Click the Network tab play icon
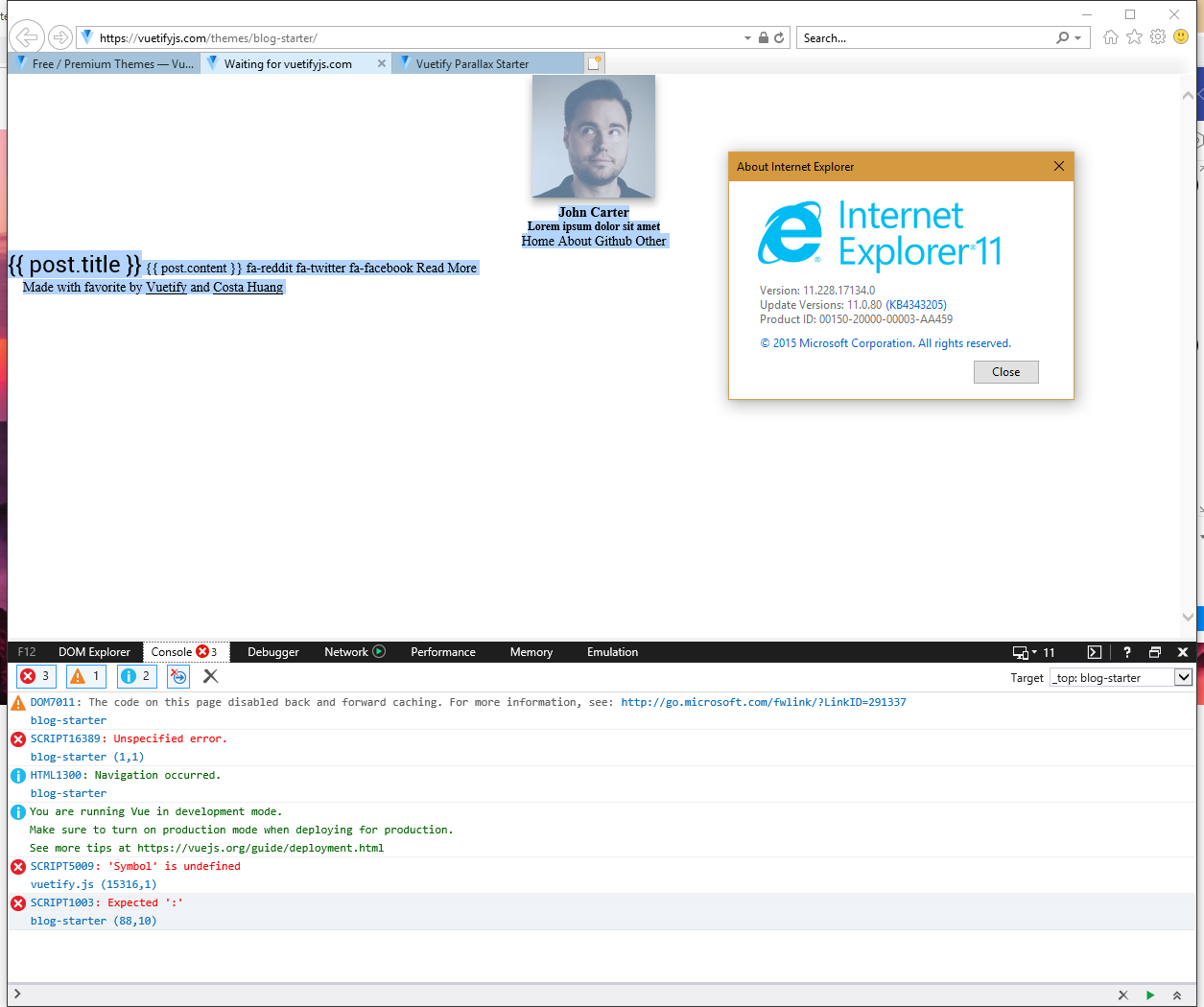The width and height of the screenshot is (1204, 1007). (379, 651)
